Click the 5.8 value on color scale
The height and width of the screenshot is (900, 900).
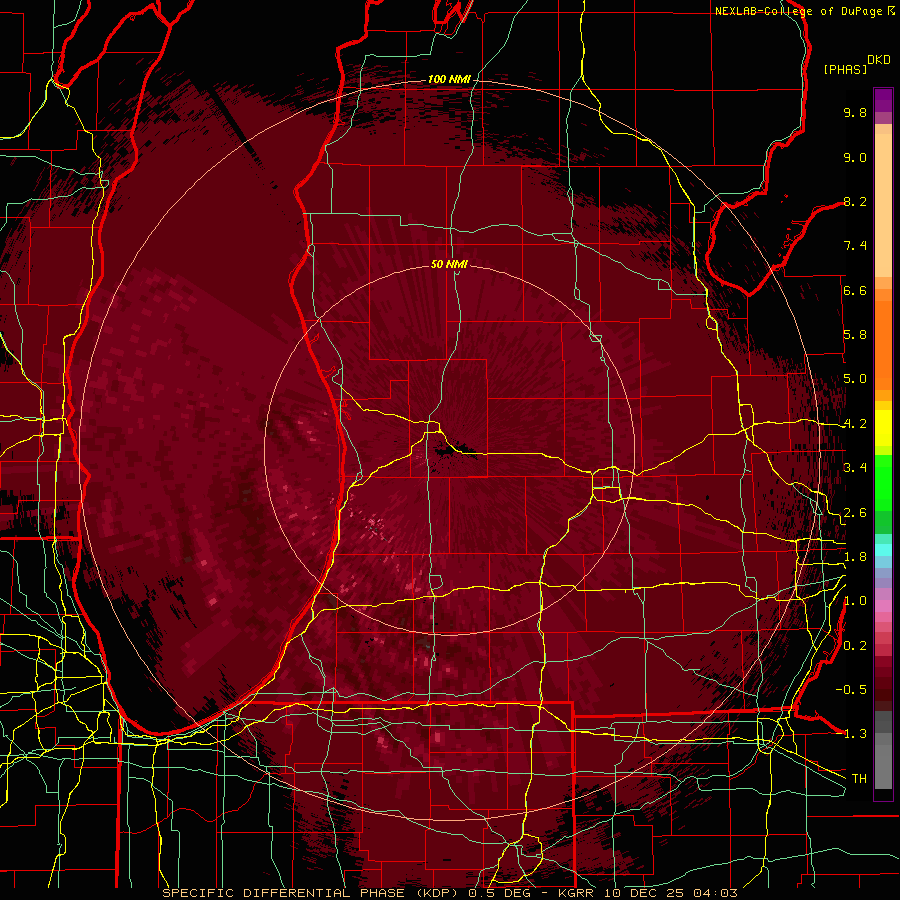pyautogui.click(x=855, y=335)
